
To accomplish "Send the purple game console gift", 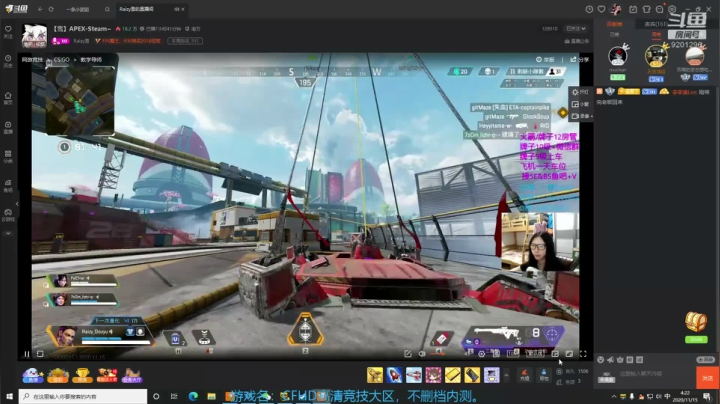I will tap(491, 375).
